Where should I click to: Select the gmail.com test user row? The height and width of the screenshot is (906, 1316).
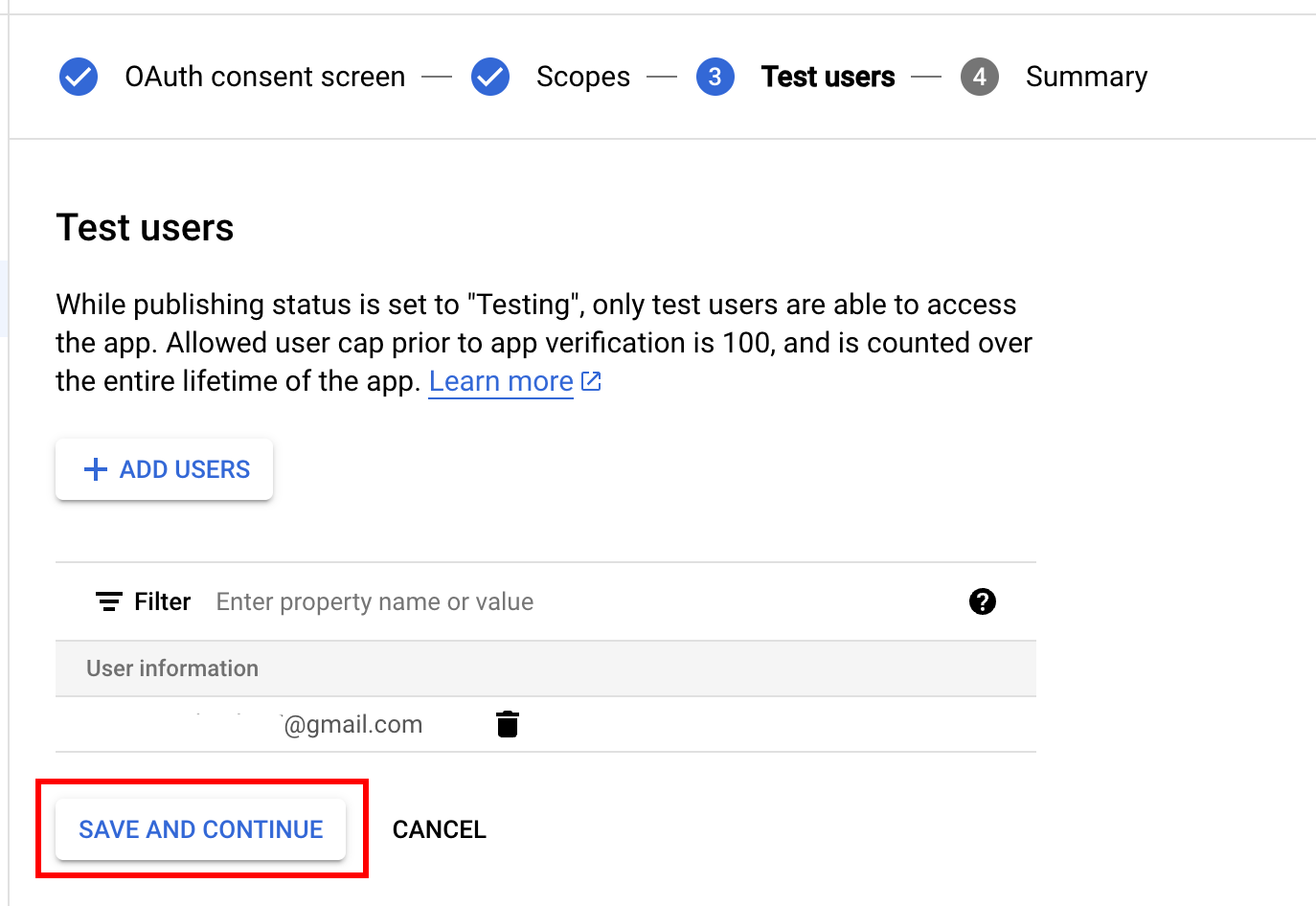click(352, 724)
